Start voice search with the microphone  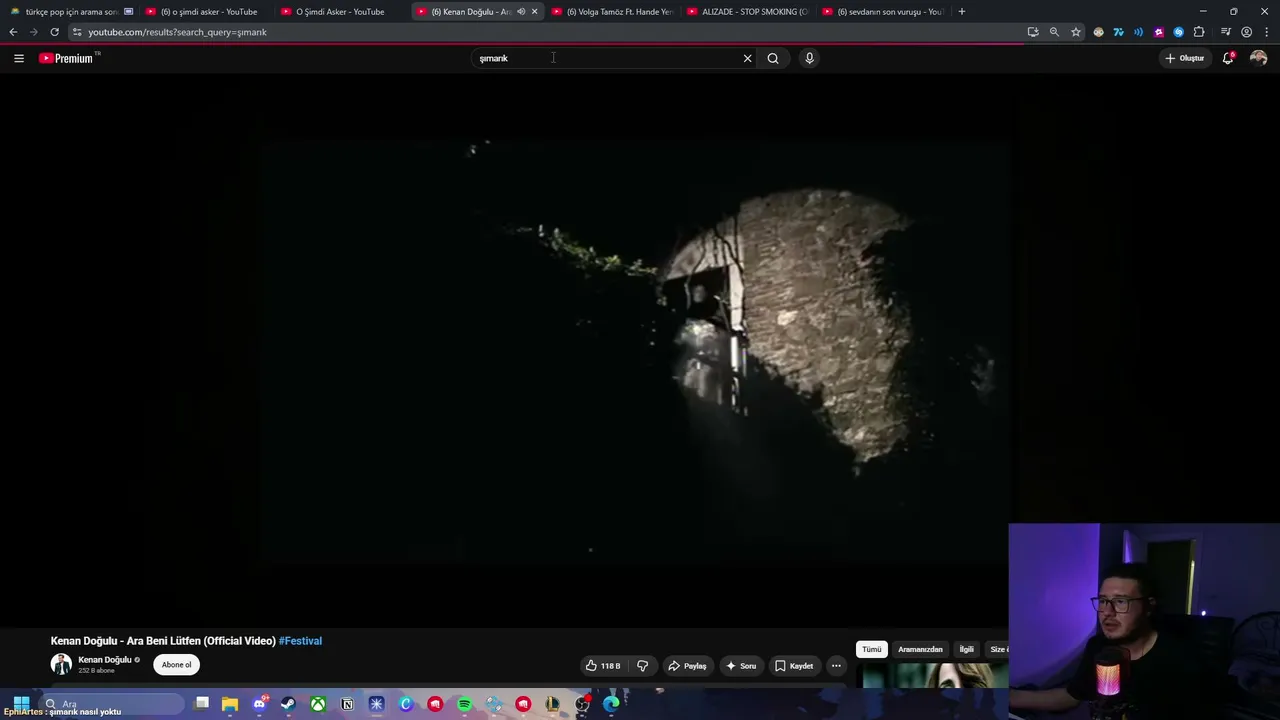pyautogui.click(x=809, y=58)
